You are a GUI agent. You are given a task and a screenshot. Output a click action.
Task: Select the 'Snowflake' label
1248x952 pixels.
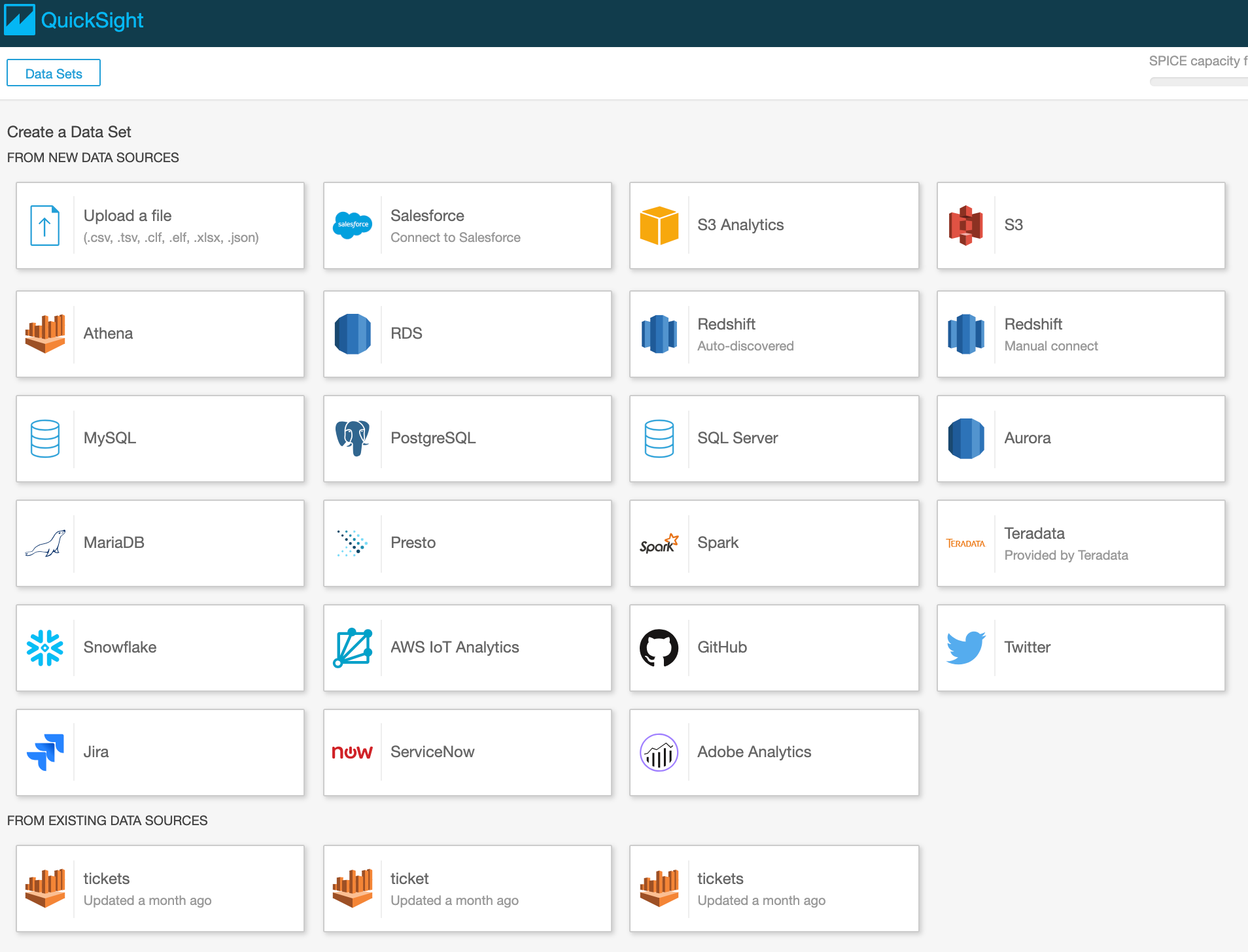(x=120, y=647)
